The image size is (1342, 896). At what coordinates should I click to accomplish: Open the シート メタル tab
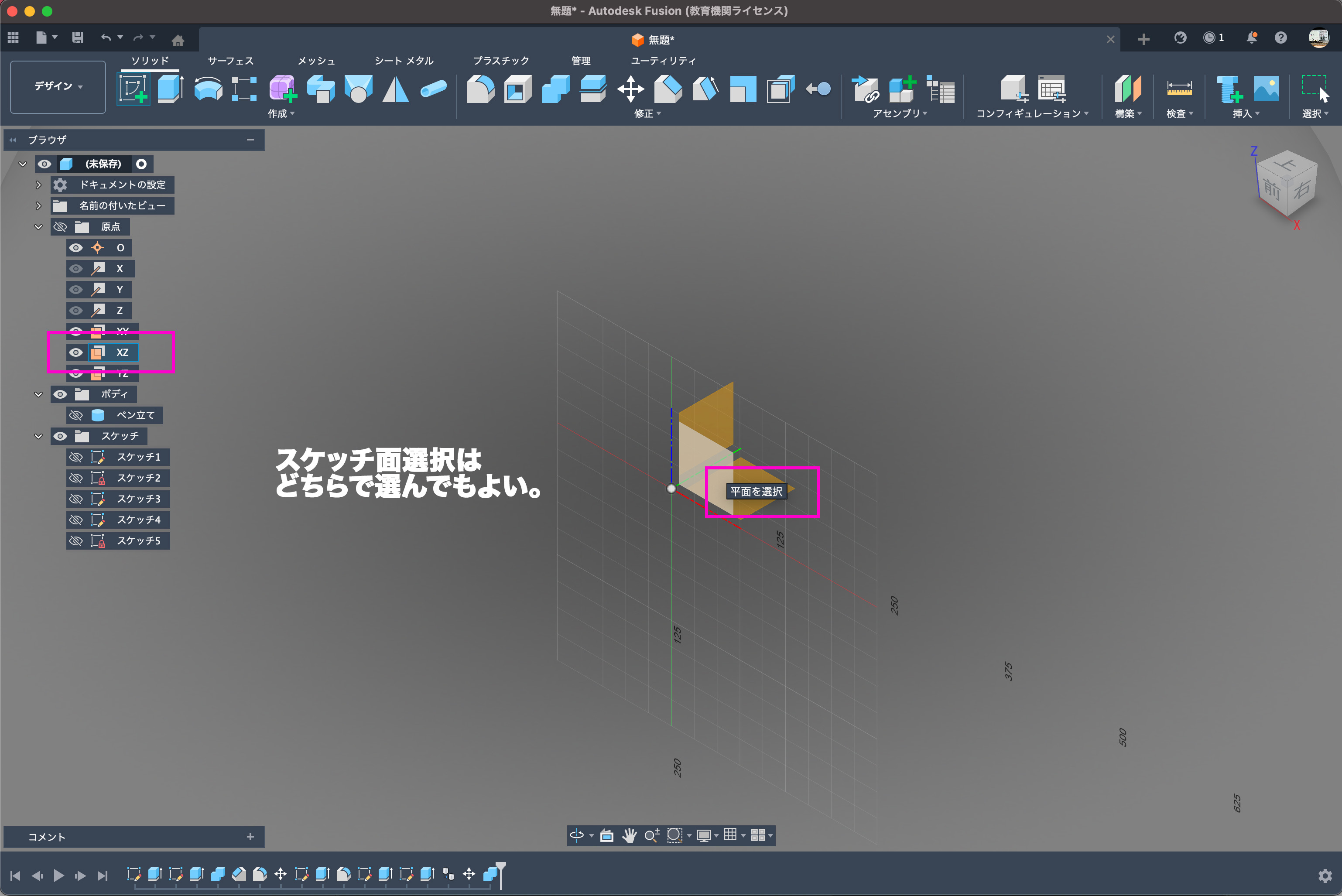404,61
